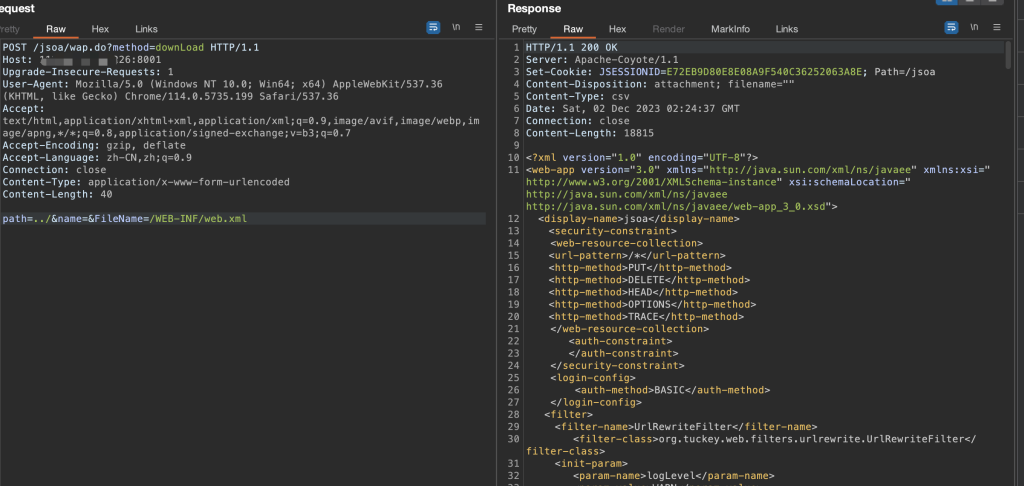Click the request body line path=../&name=&FileName=/WEB-INF/web.xml
1024x486 pixels.
point(125,219)
